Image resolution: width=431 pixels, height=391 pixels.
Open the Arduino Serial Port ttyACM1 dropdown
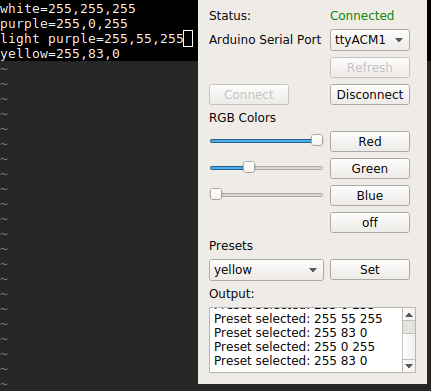pos(370,40)
